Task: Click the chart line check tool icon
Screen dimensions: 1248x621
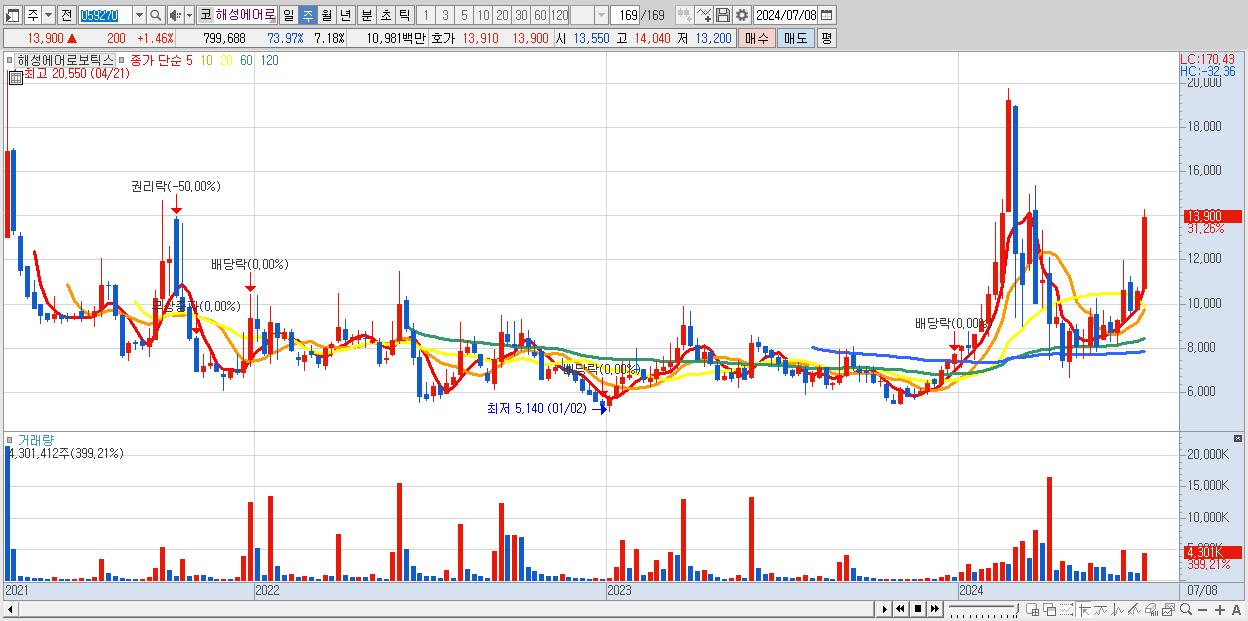Action: tap(704, 15)
